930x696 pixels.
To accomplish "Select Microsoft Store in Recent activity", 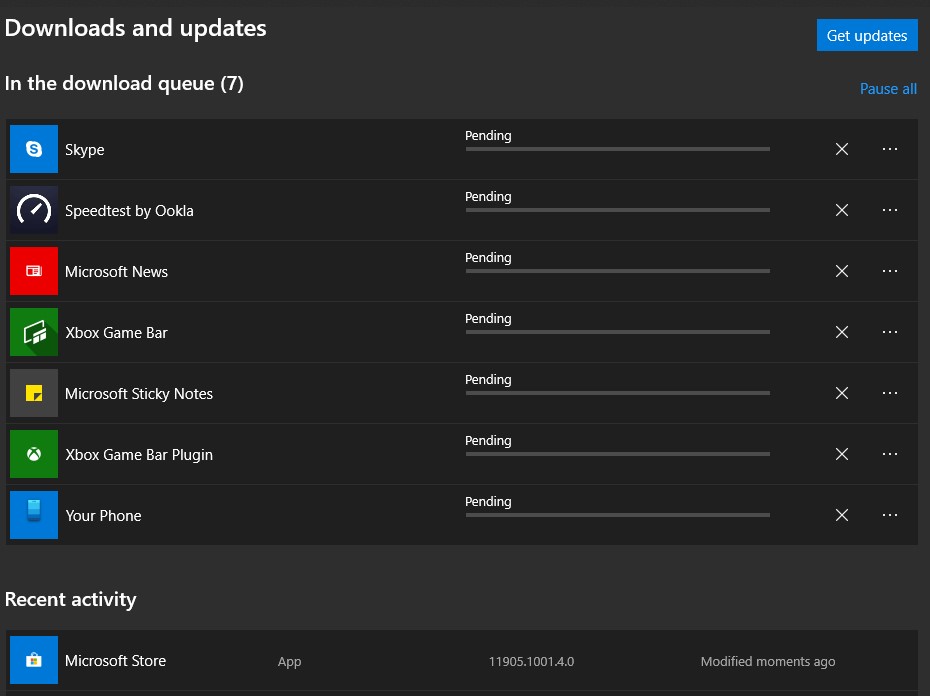I will click(x=116, y=660).
